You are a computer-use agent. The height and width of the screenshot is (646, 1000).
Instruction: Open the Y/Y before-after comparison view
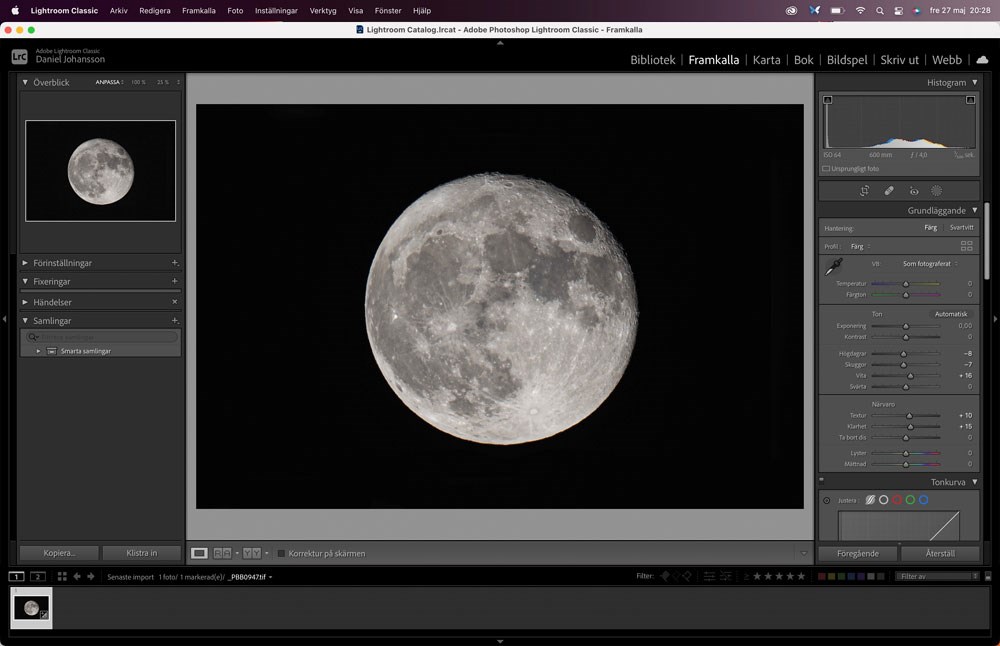pos(251,553)
